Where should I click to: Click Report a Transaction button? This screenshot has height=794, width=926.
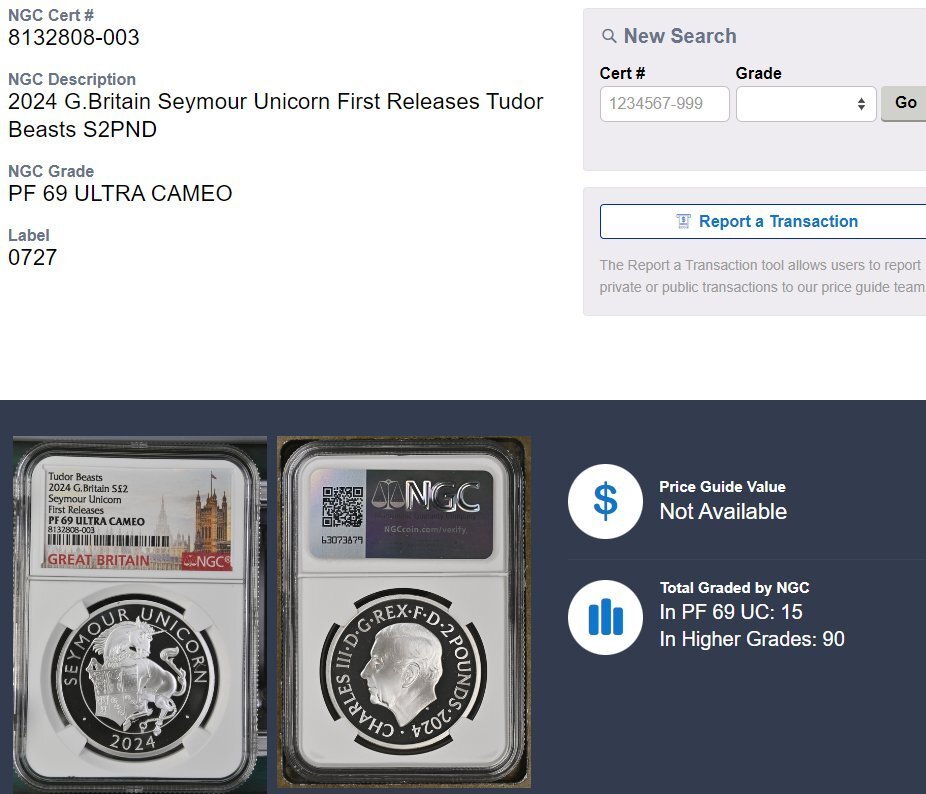[763, 222]
